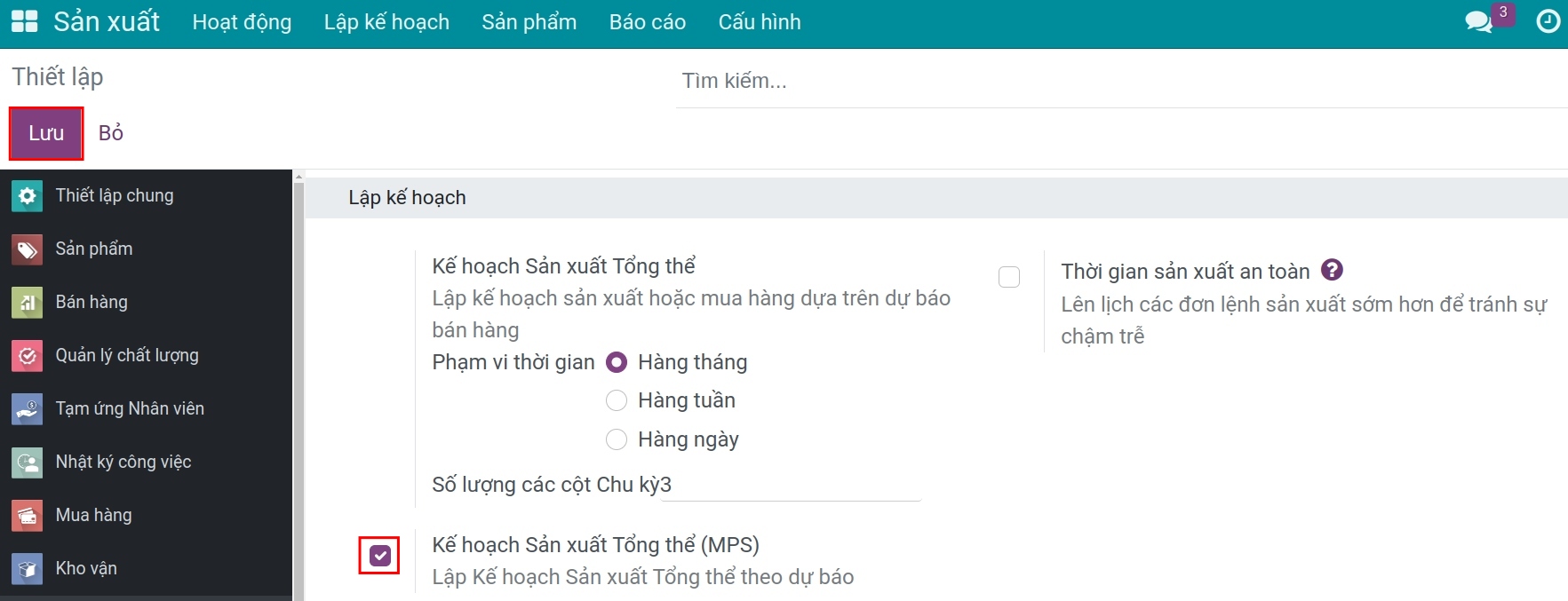
Task: Open the Lập kế hoạch menu
Action: tap(386, 22)
